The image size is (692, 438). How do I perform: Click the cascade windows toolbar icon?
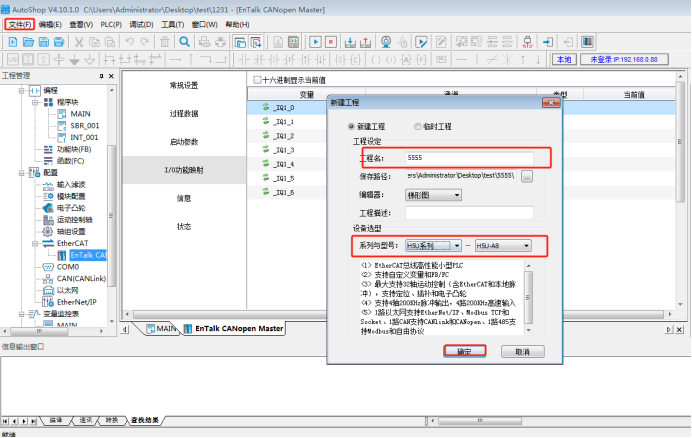[x=240, y=42]
